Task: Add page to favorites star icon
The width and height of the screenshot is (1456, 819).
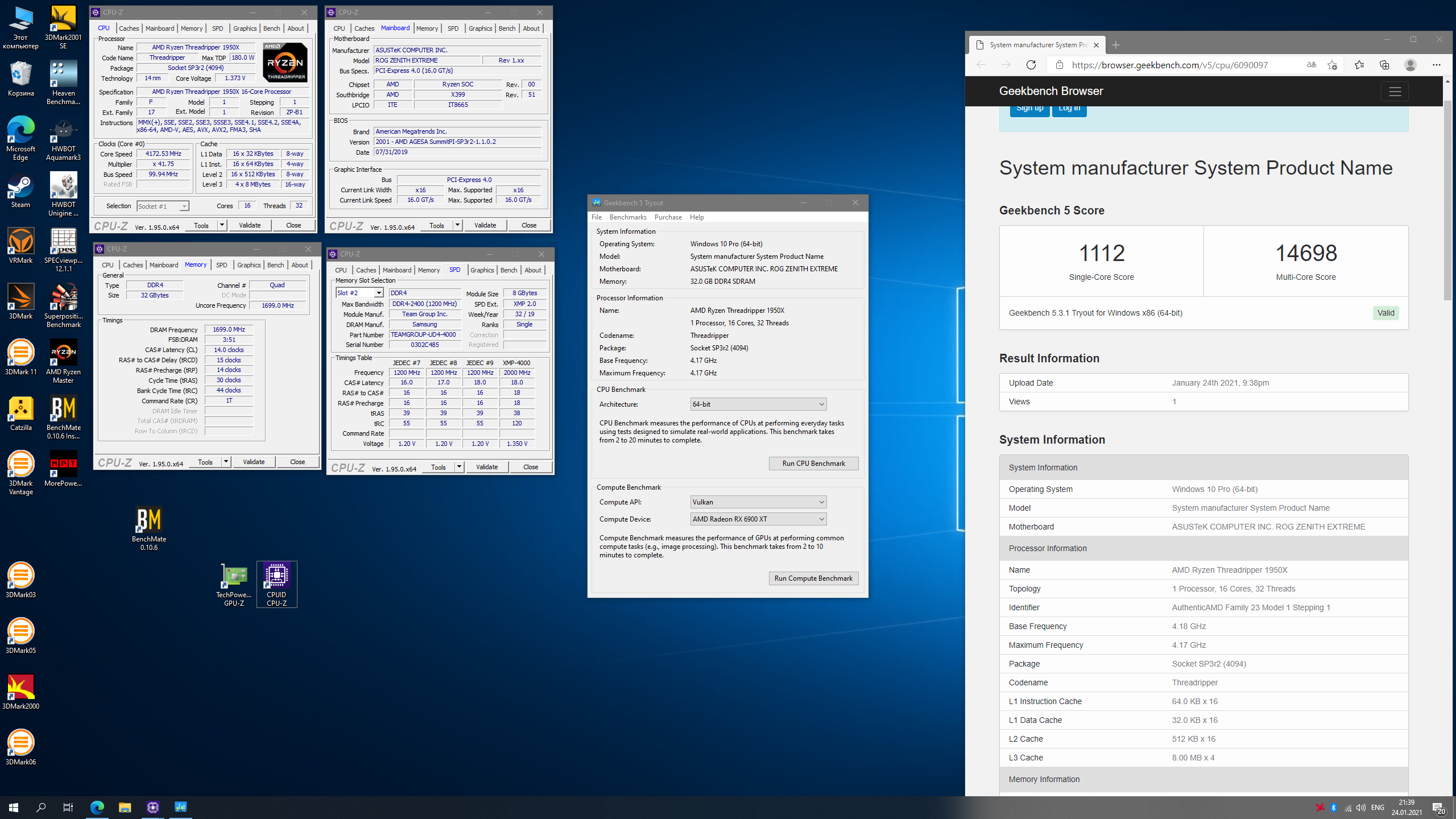Action: (1332, 65)
